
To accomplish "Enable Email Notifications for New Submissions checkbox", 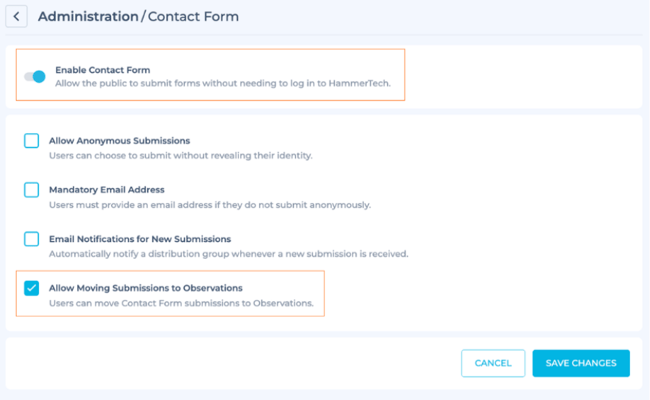I will coord(31,239).
